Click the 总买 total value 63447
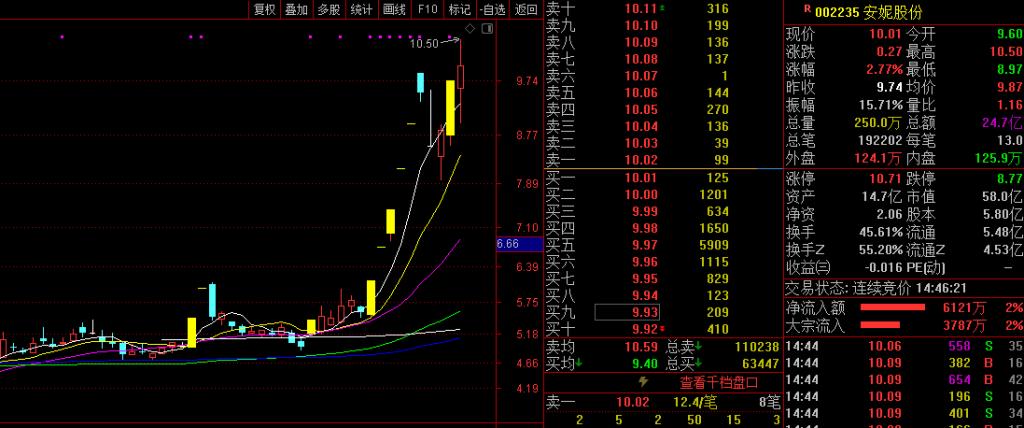 760,364
